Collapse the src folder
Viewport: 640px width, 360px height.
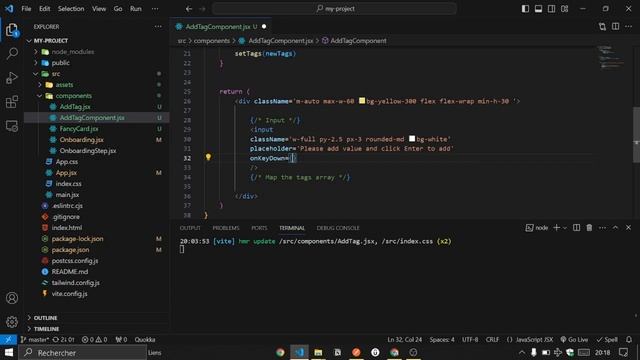tap(36, 74)
